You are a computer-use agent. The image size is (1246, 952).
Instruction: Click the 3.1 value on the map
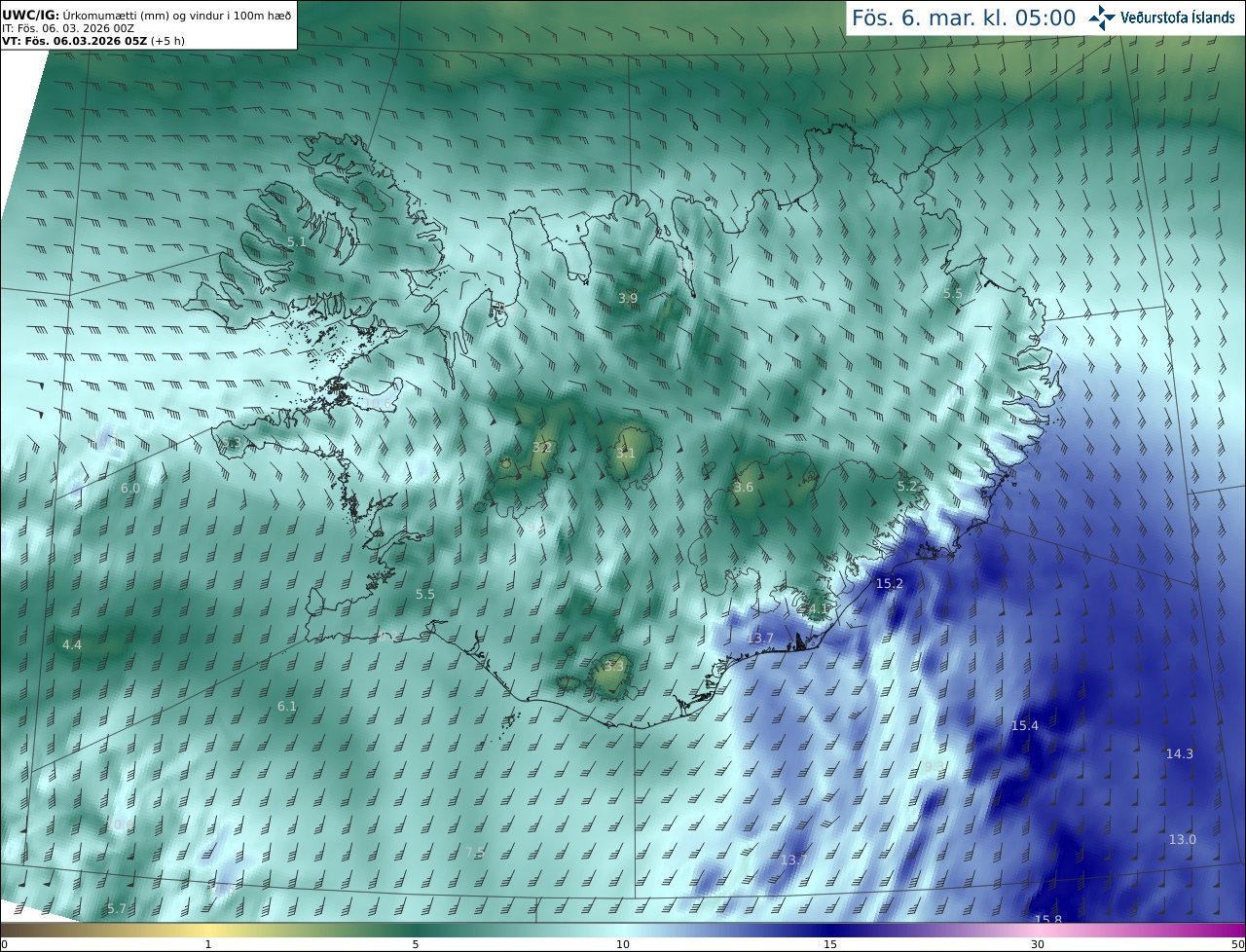(x=626, y=454)
